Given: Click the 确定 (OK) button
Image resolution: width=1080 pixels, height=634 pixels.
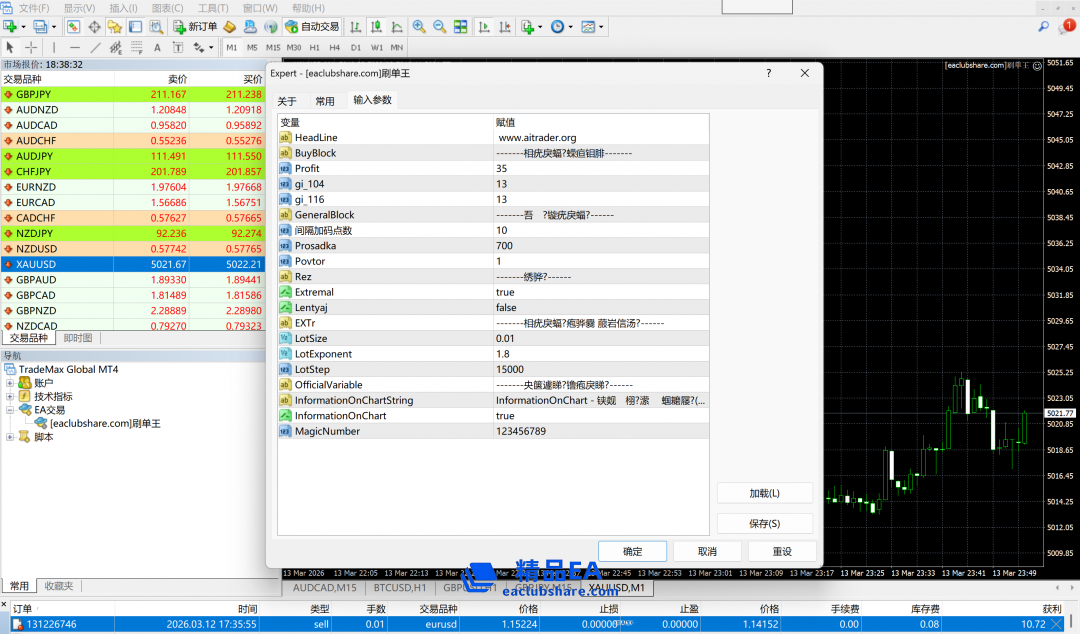Looking at the screenshot, I should pos(632,551).
